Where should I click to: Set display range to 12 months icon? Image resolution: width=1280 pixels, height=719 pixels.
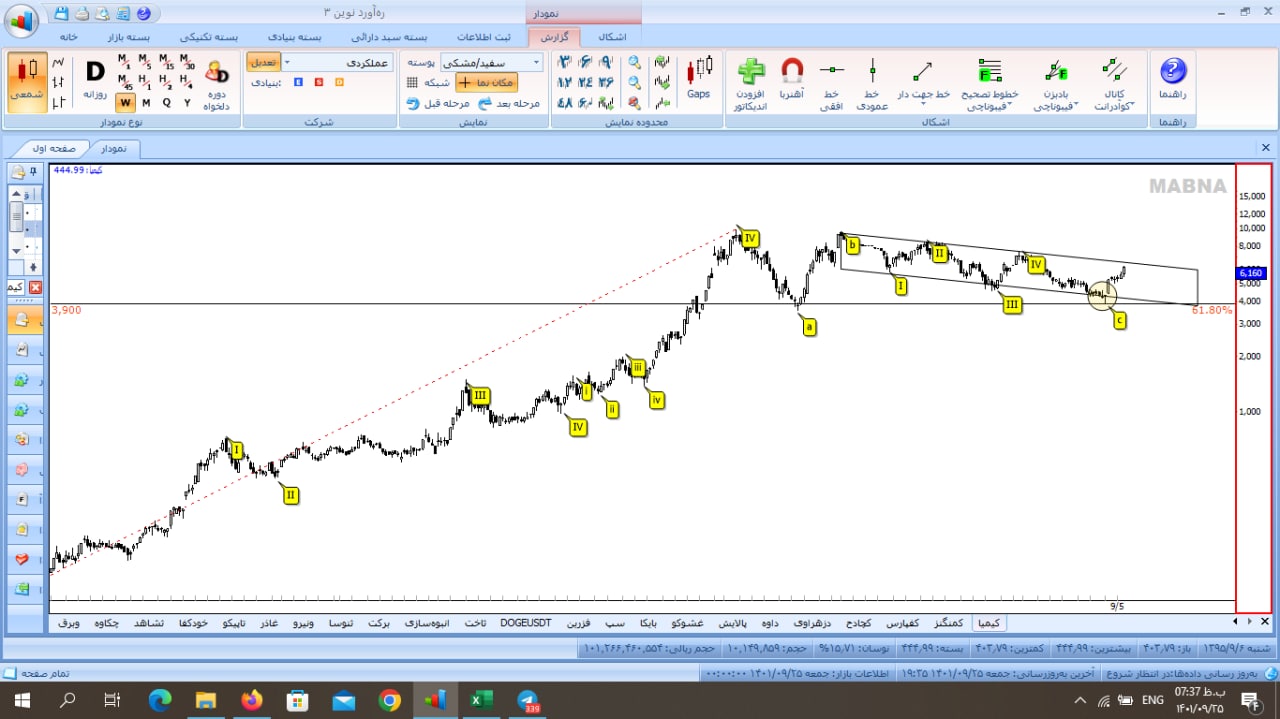tap(564, 82)
